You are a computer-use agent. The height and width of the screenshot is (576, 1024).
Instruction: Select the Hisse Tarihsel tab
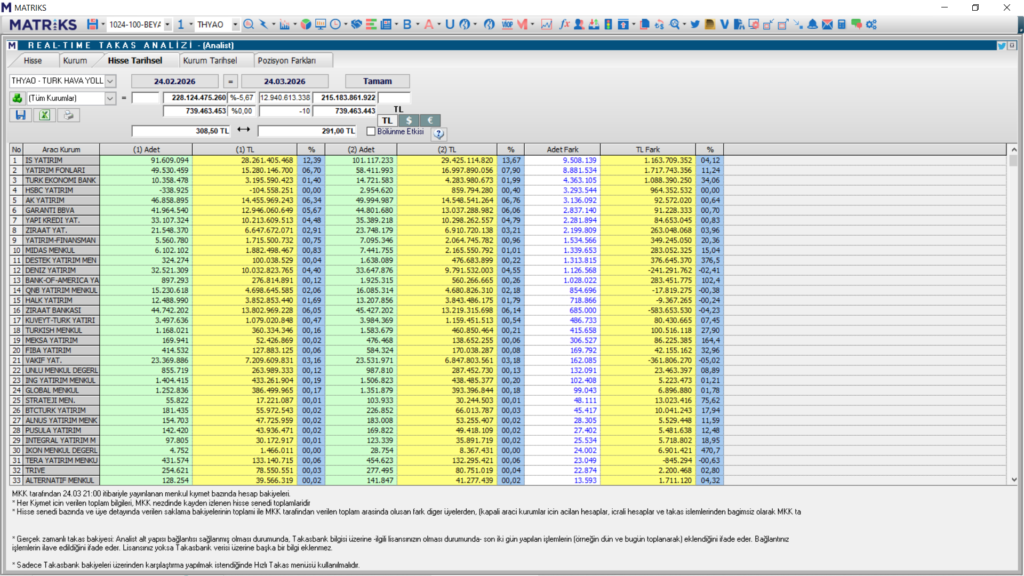[x=135, y=60]
